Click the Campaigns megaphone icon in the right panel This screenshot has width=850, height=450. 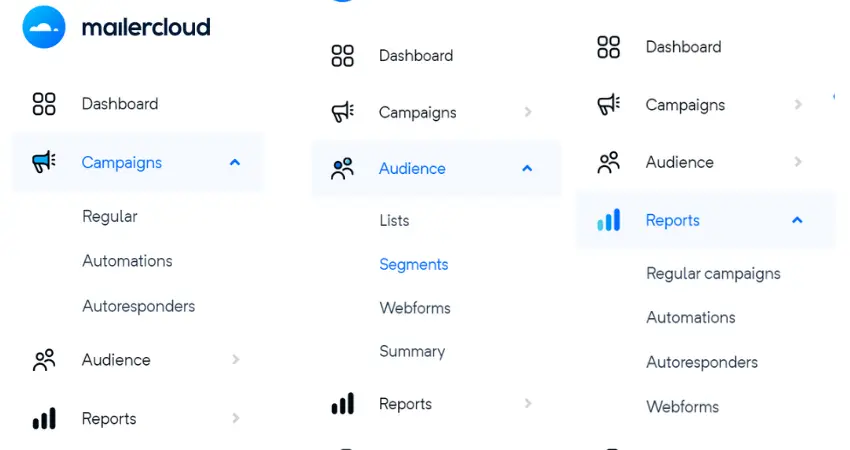[x=609, y=105]
